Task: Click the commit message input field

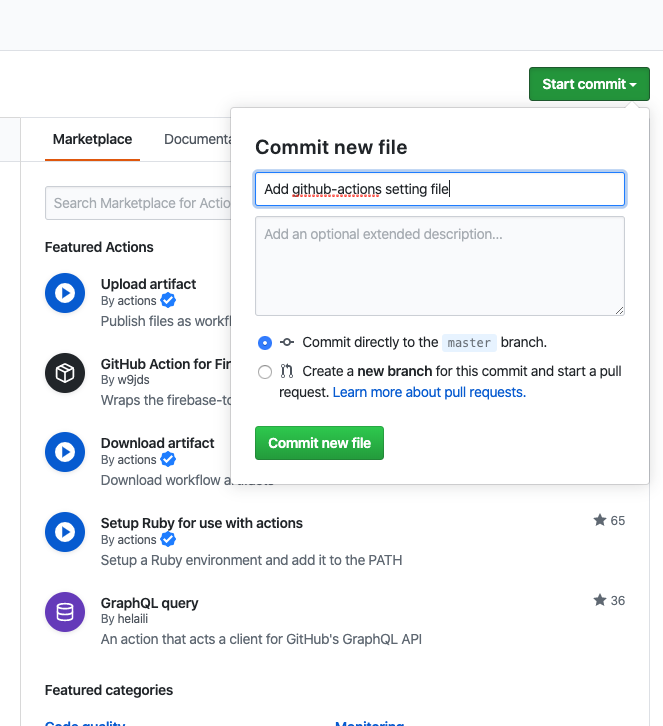Action: [x=440, y=189]
